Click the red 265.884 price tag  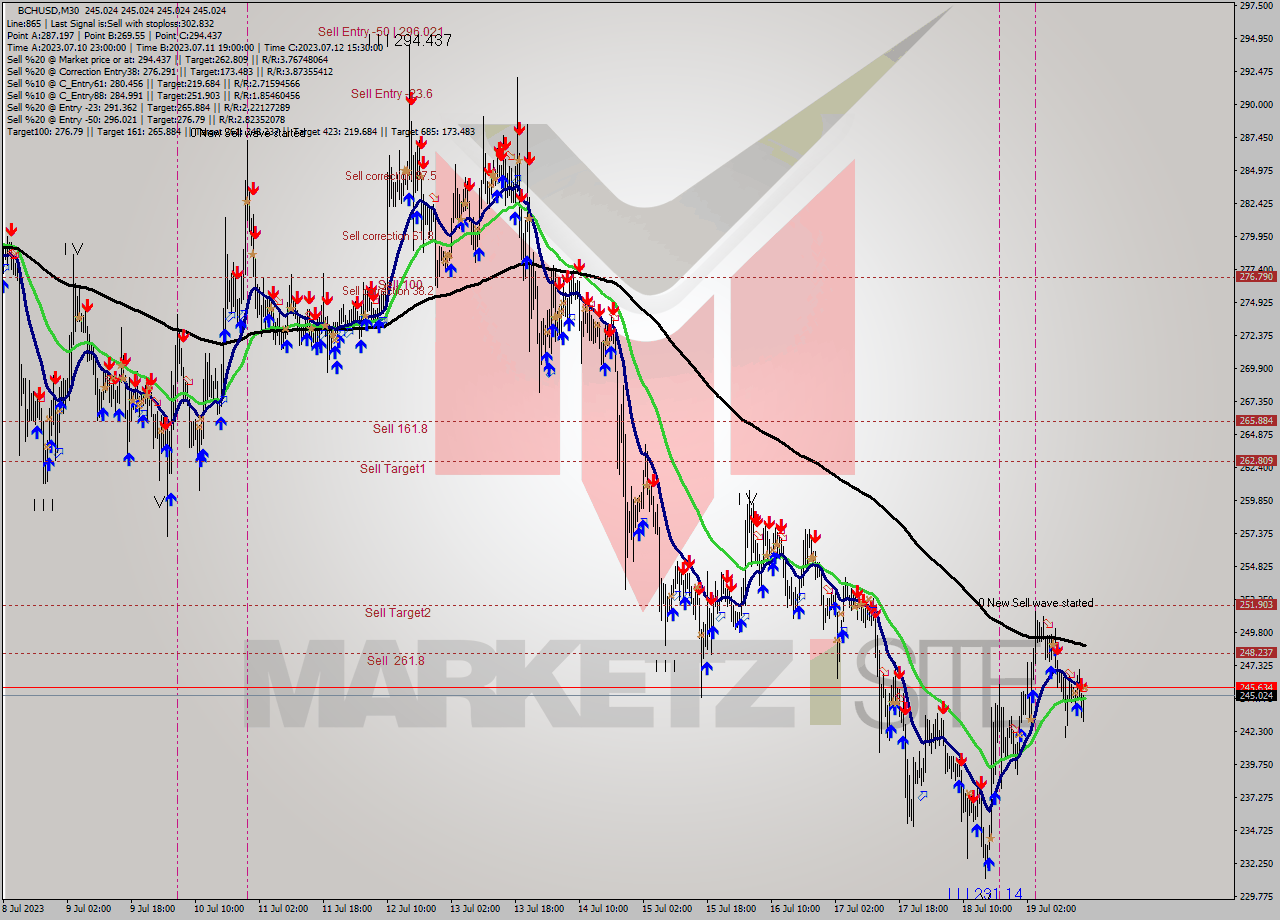pos(1256,421)
